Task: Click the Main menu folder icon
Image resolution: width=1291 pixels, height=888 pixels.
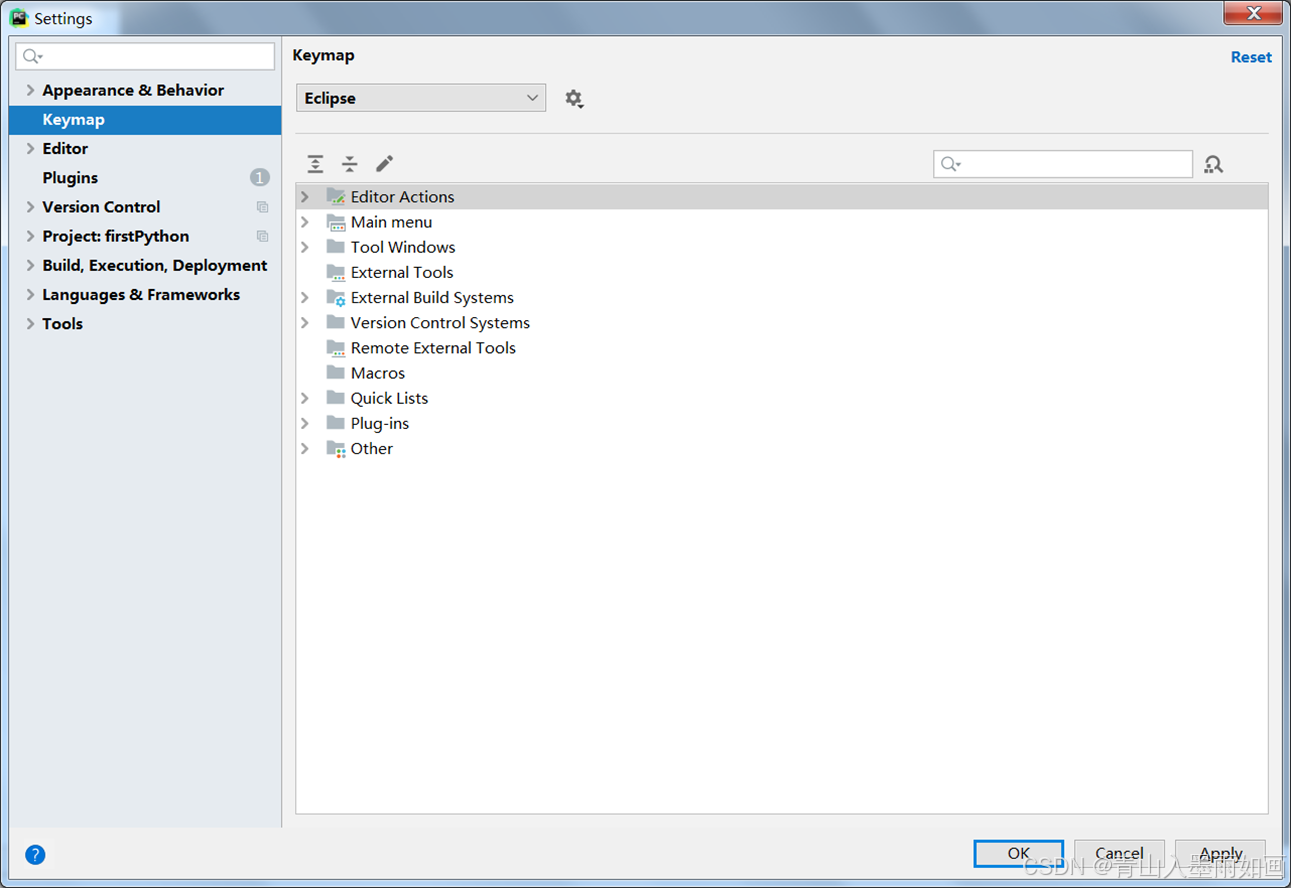Action: coord(336,222)
